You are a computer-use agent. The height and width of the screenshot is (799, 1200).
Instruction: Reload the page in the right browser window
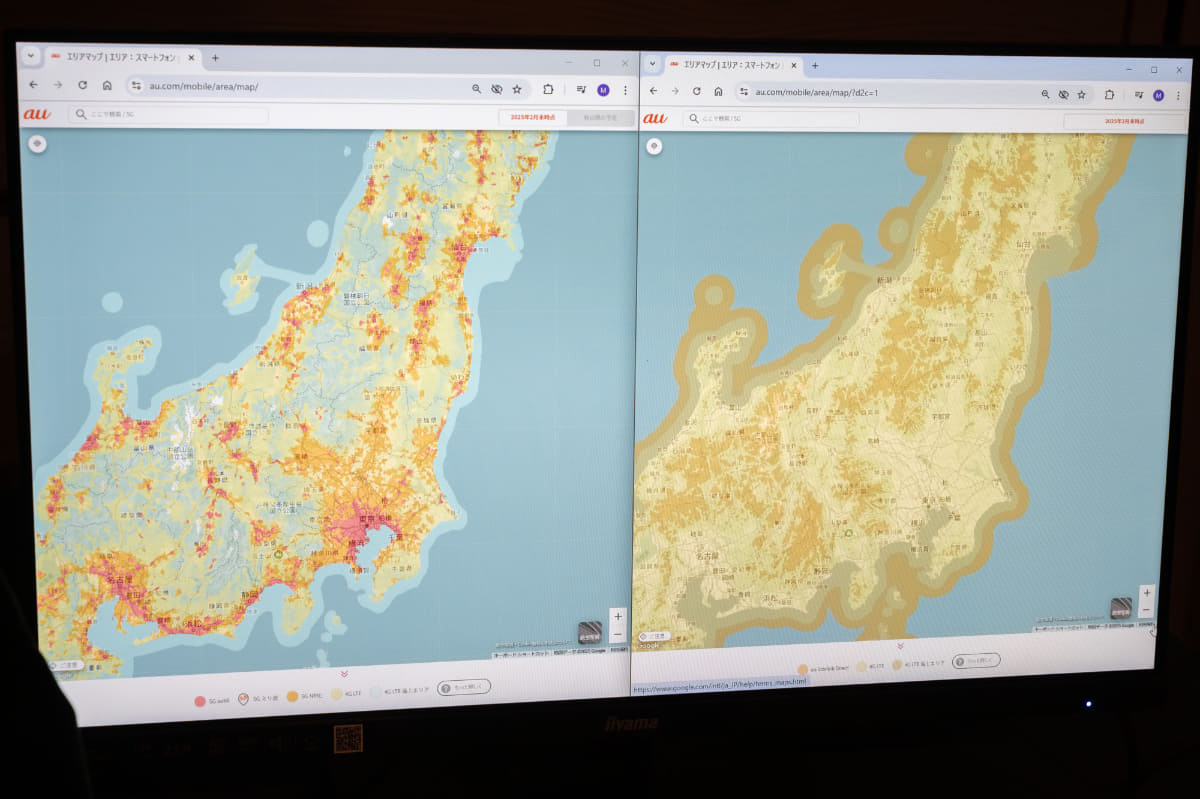(x=697, y=91)
